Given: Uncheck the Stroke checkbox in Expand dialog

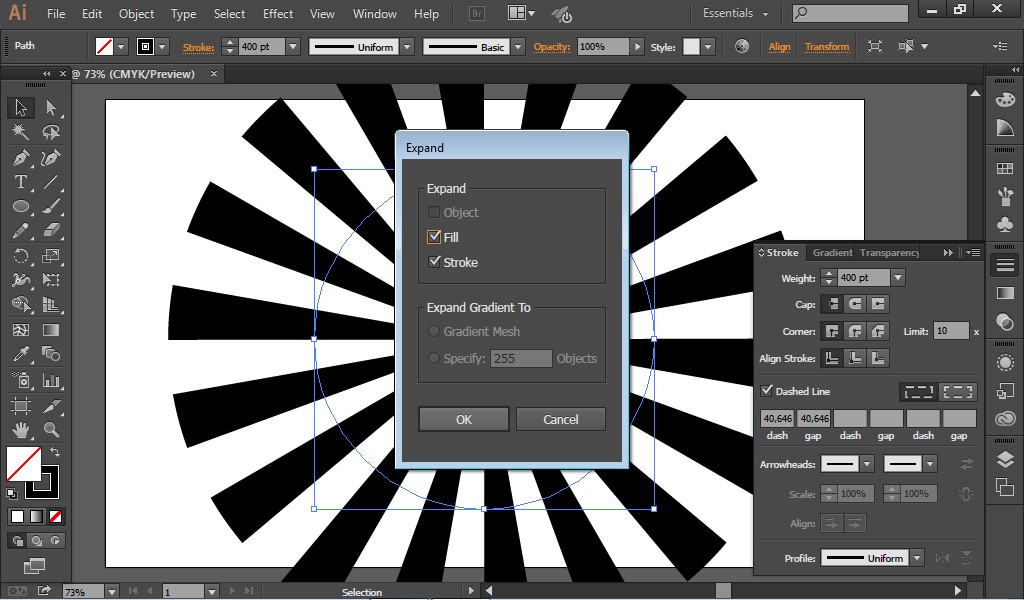Looking at the screenshot, I should click(432, 262).
